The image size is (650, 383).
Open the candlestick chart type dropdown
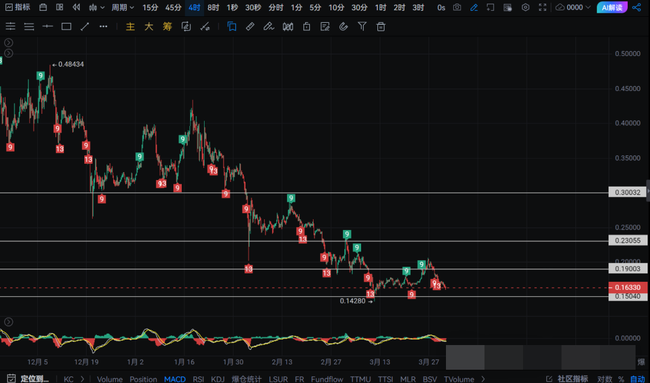click(x=97, y=7)
